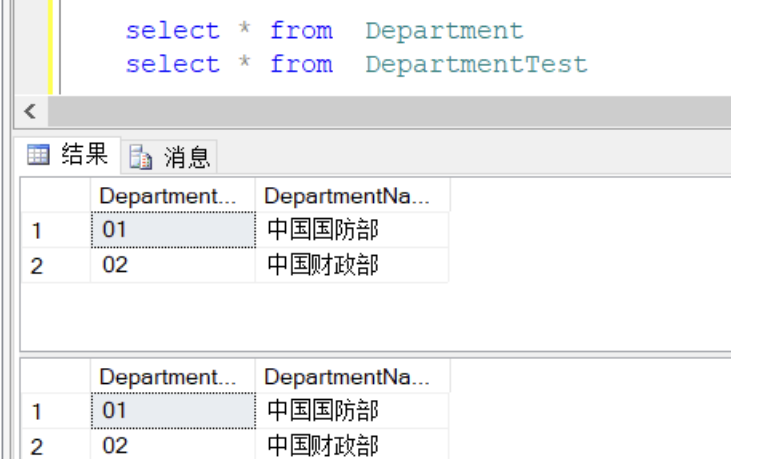
Task: Click the message icon on the 消息 tab
Action: (x=141, y=157)
